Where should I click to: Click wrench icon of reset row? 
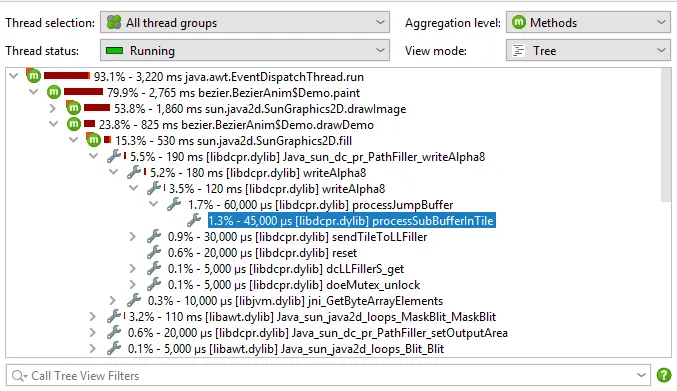tap(154, 252)
